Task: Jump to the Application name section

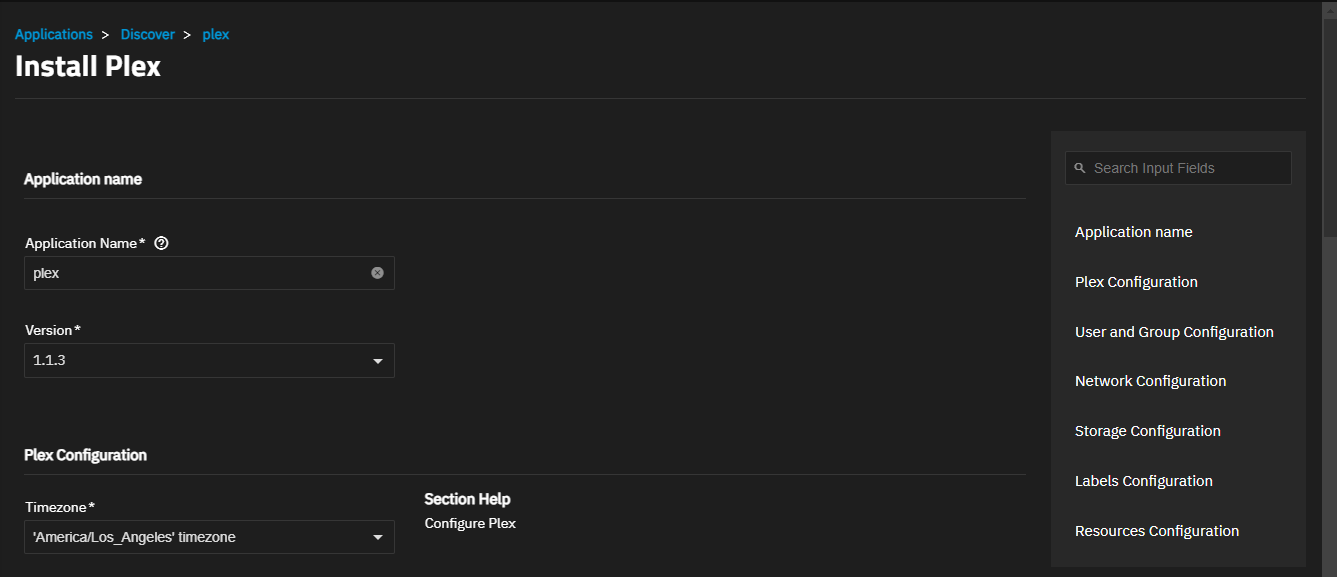Action: coord(1134,232)
